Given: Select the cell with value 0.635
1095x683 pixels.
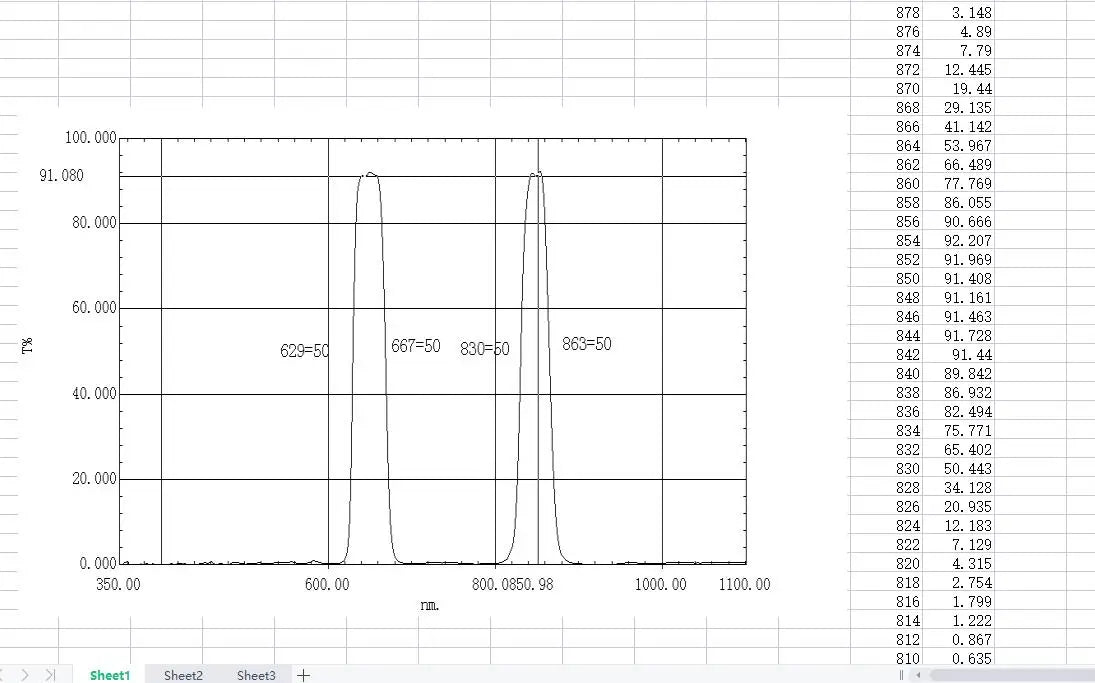Looking at the screenshot, I should [959, 659].
